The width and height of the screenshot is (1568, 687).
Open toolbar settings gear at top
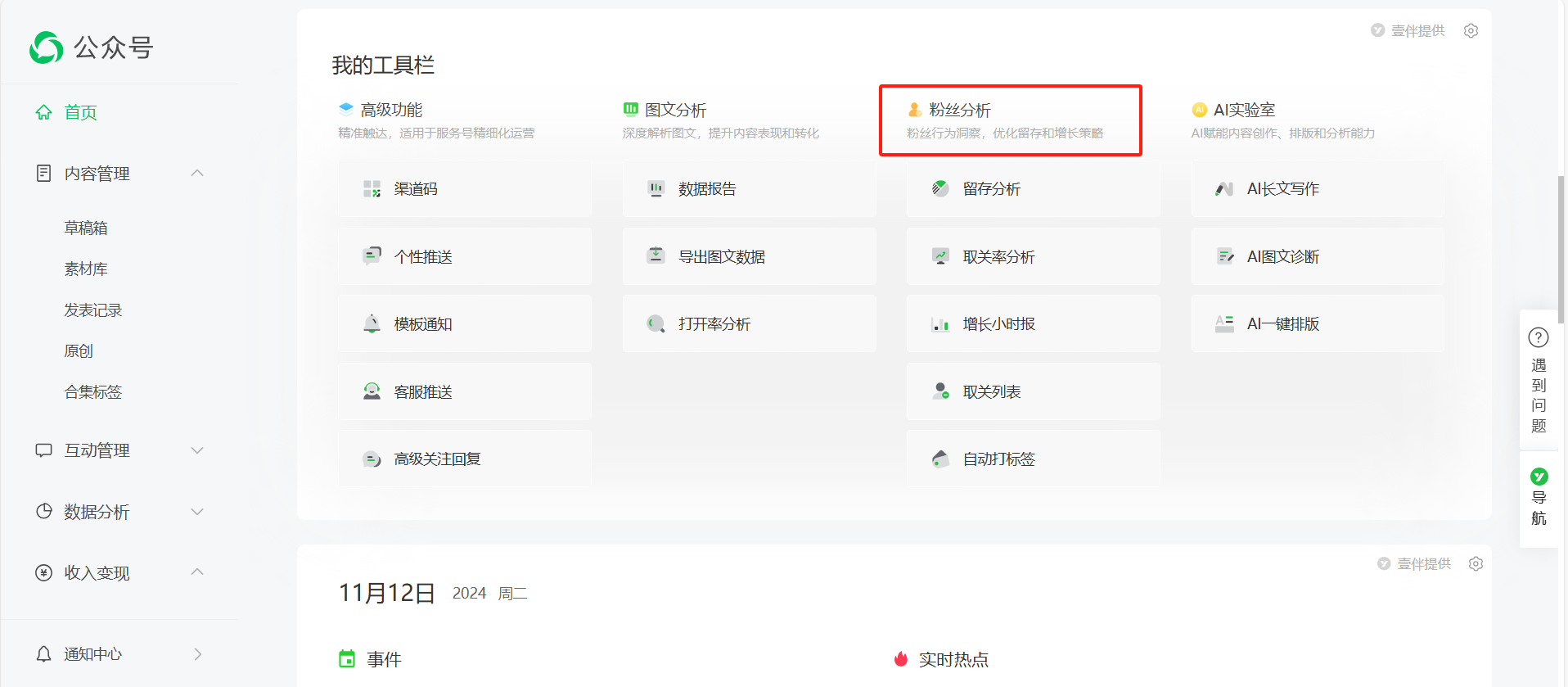[1471, 30]
